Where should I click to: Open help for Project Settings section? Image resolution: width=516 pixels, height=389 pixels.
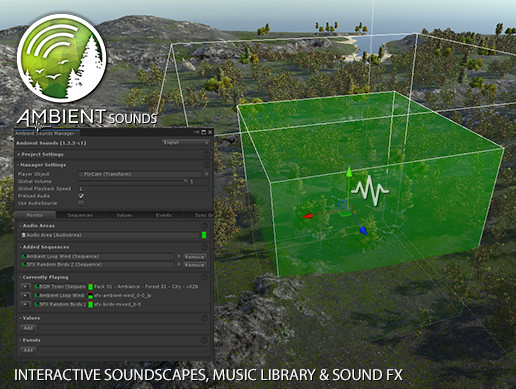pyautogui.click(x=207, y=154)
